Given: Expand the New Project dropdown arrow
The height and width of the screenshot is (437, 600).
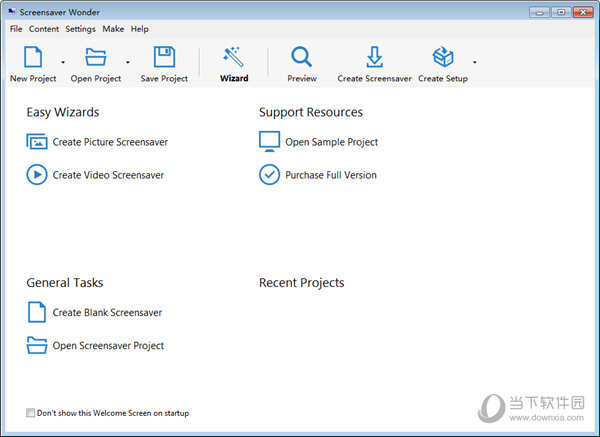Looking at the screenshot, I should [63, 62].
